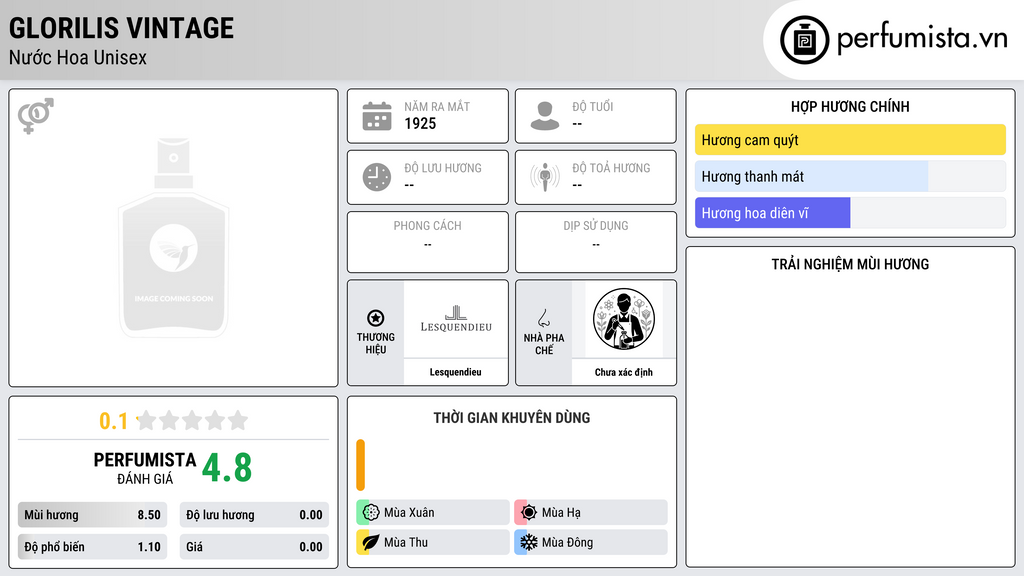Image resolution: width=1024 pixels, height=576 pixels.
Task: Click the orange recommended-time bar
Action: click(x=360, y=465)
